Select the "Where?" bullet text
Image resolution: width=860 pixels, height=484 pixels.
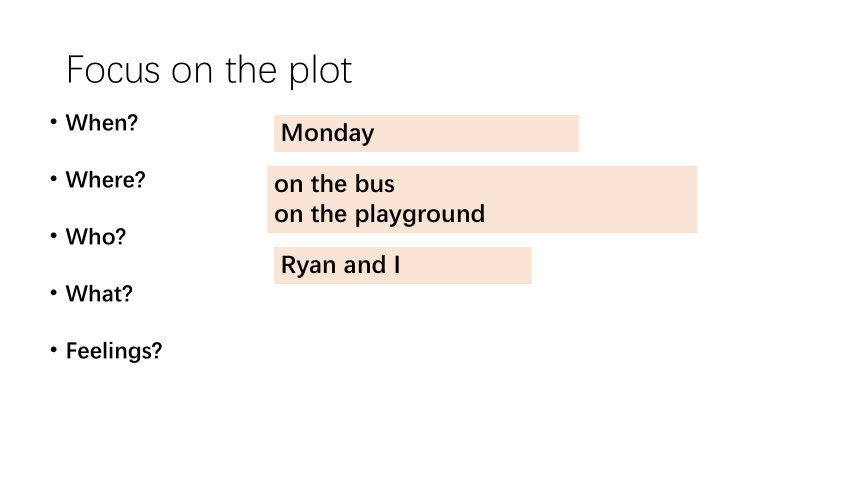pos(105,179)
